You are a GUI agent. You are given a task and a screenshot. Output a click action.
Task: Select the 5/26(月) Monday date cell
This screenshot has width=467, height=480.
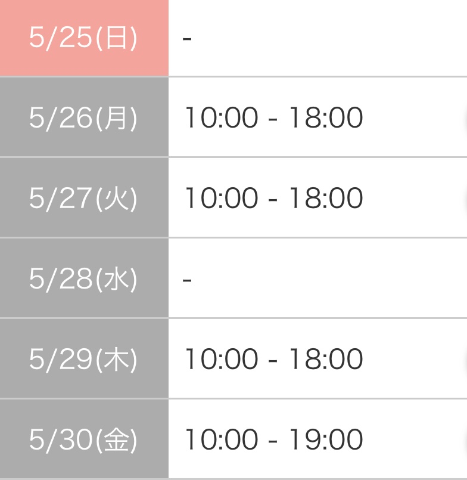click(x=84, y=117)
